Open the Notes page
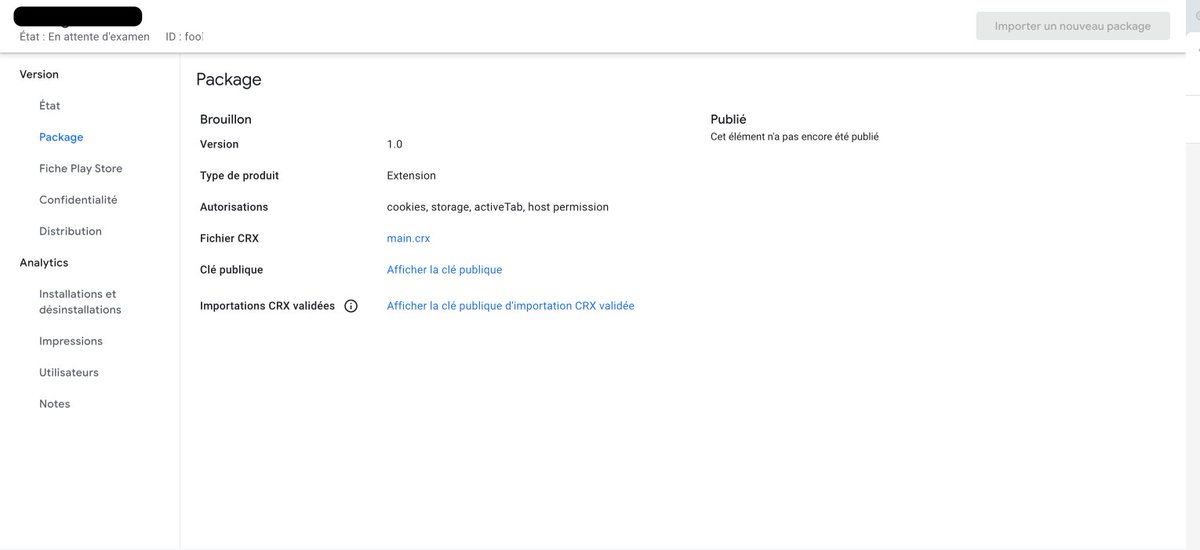The width and height of the screenshot is (1200, 550). pos(55,404)
